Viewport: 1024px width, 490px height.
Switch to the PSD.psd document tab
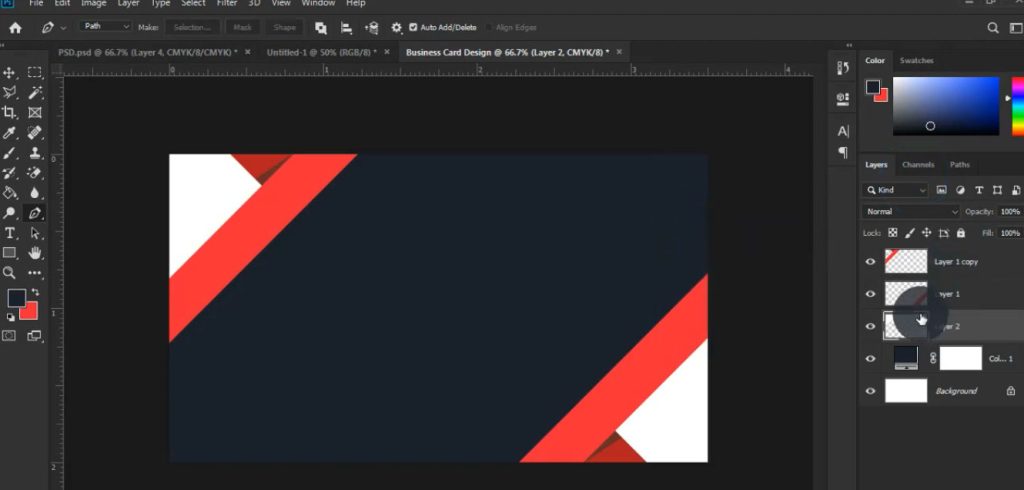tap(148, 52)
